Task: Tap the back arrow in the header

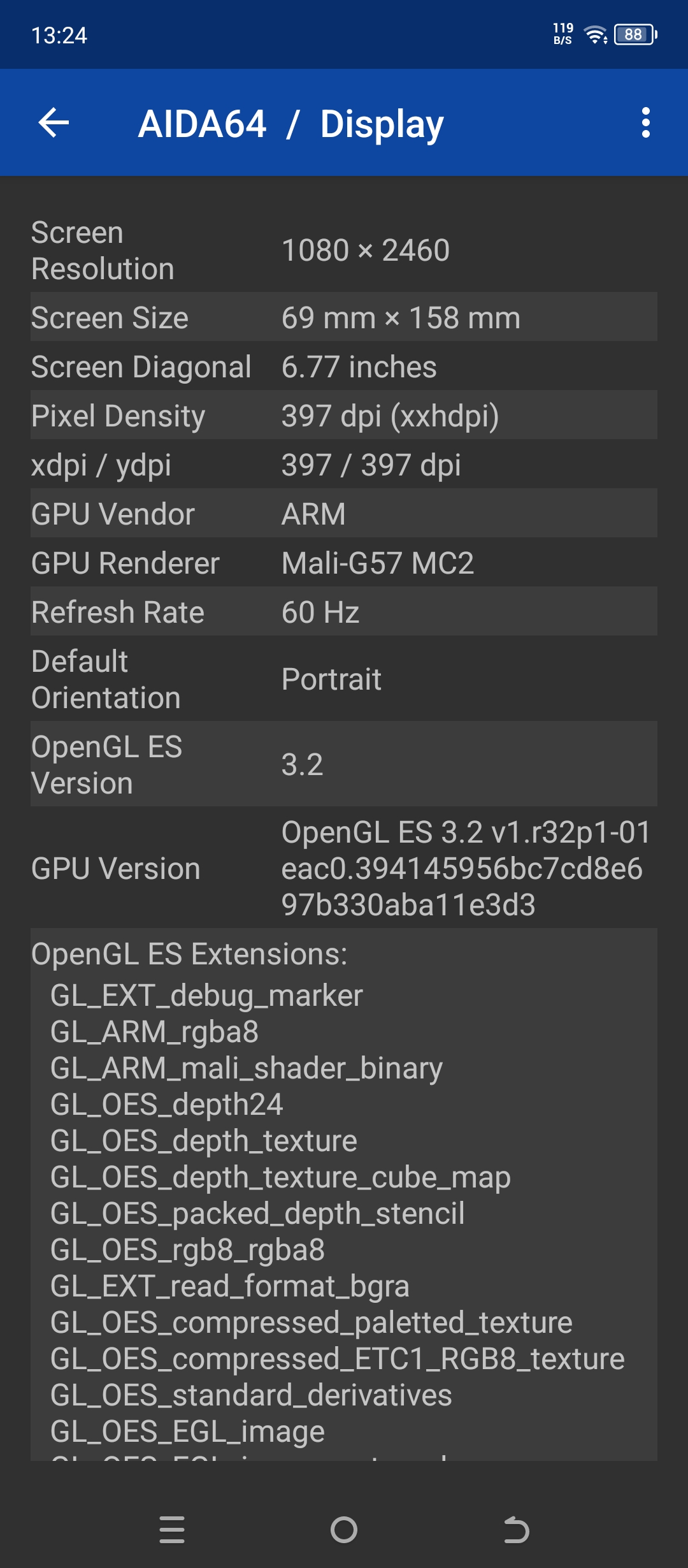Action: click(x=54, y=122)
